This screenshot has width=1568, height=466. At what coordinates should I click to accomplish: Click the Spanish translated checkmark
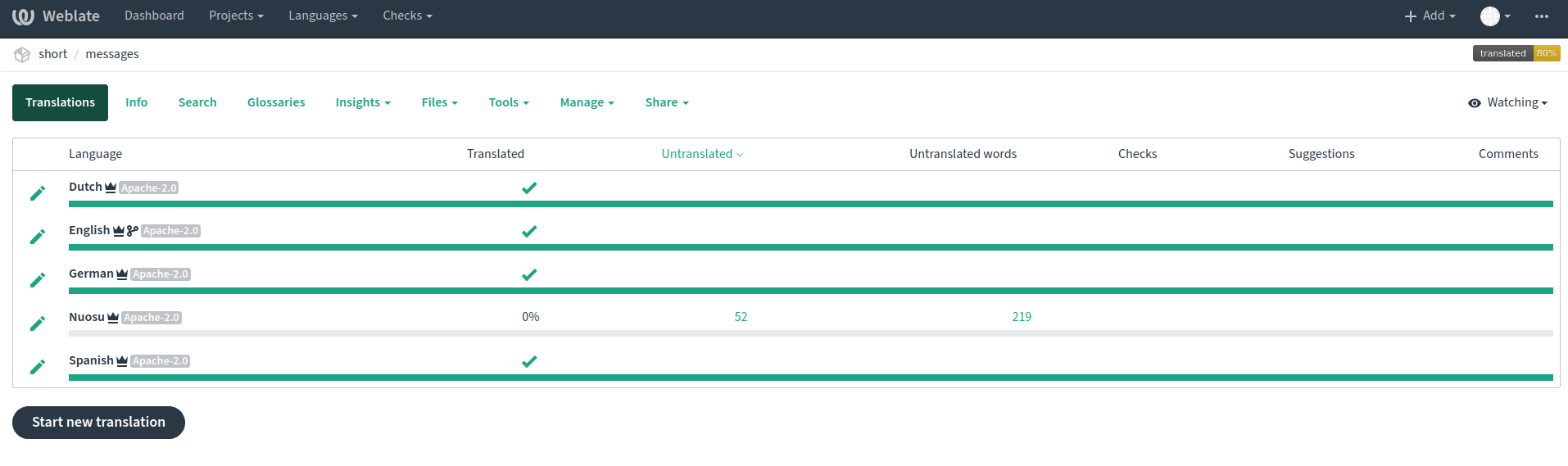point(529,361)
